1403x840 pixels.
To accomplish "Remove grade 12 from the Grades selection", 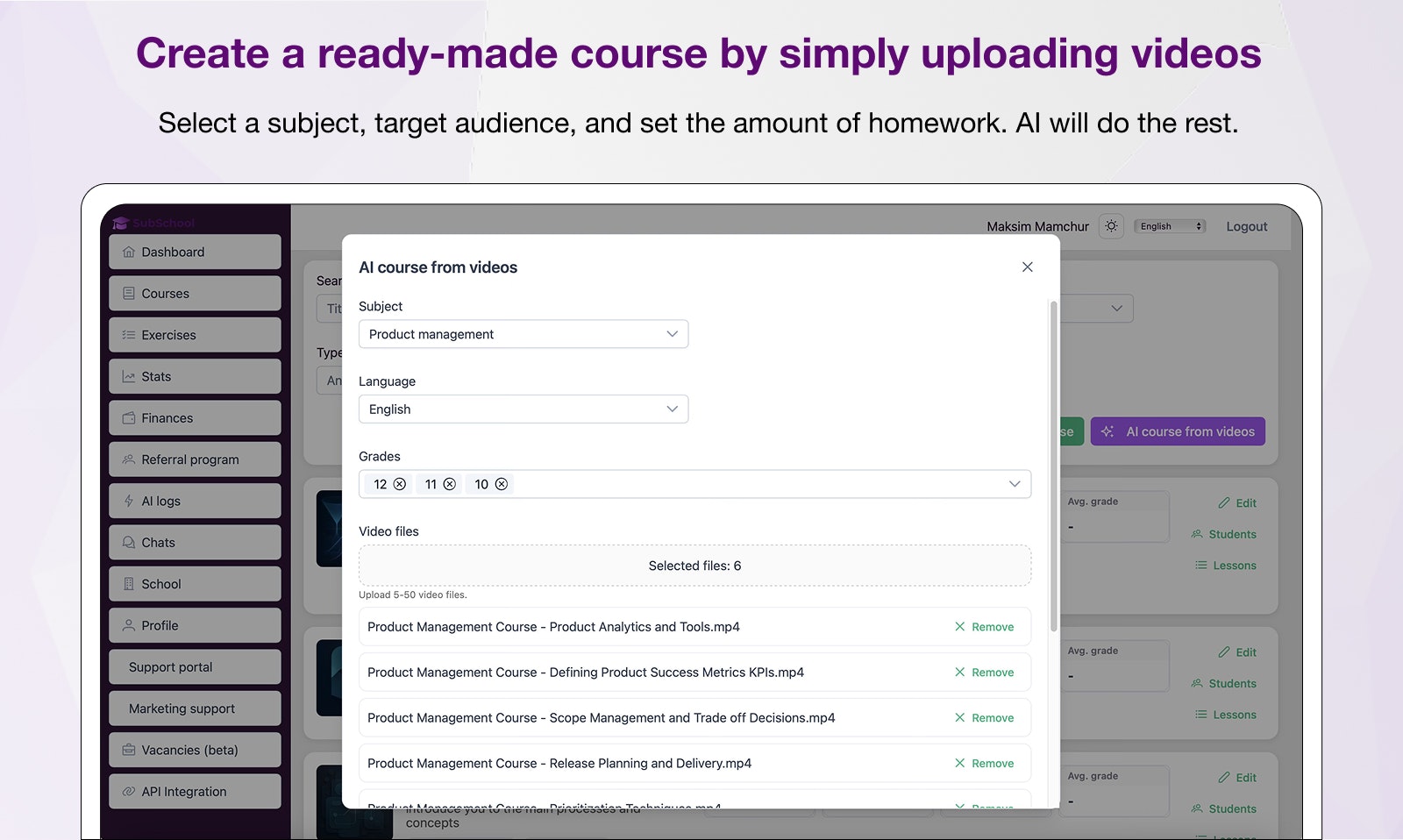I will click(401, 483).
